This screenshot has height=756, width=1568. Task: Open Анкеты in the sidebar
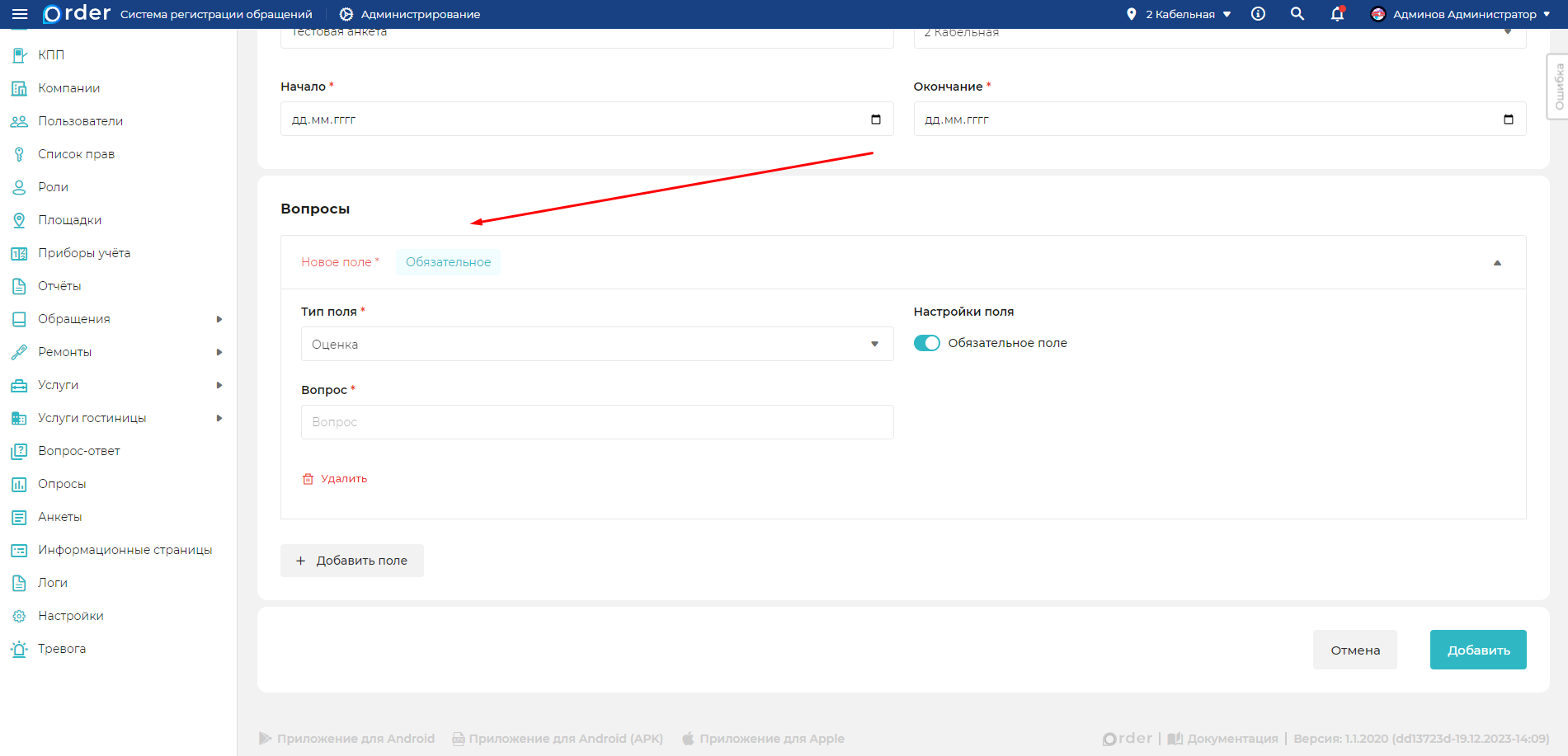[x=59, y=517]
